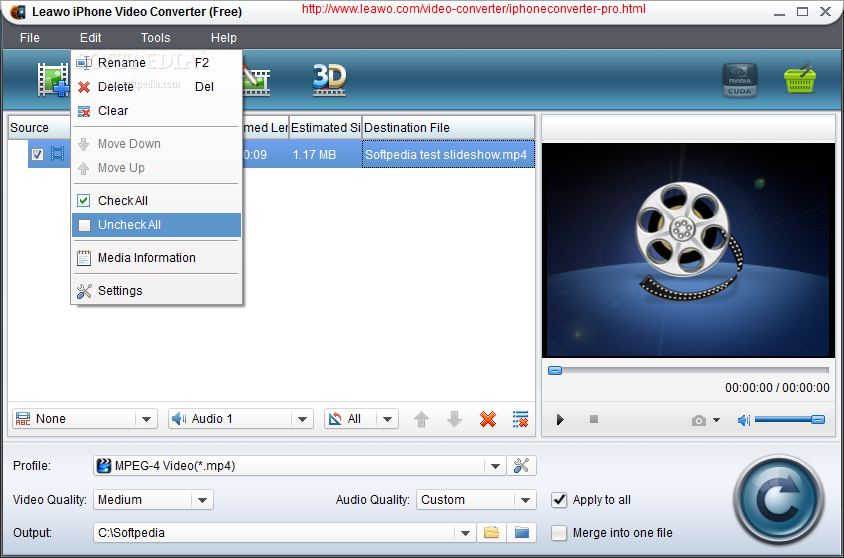Open the leawo.com converter pro link
This screenshot has width=844, height=558.
coord(473,9)
